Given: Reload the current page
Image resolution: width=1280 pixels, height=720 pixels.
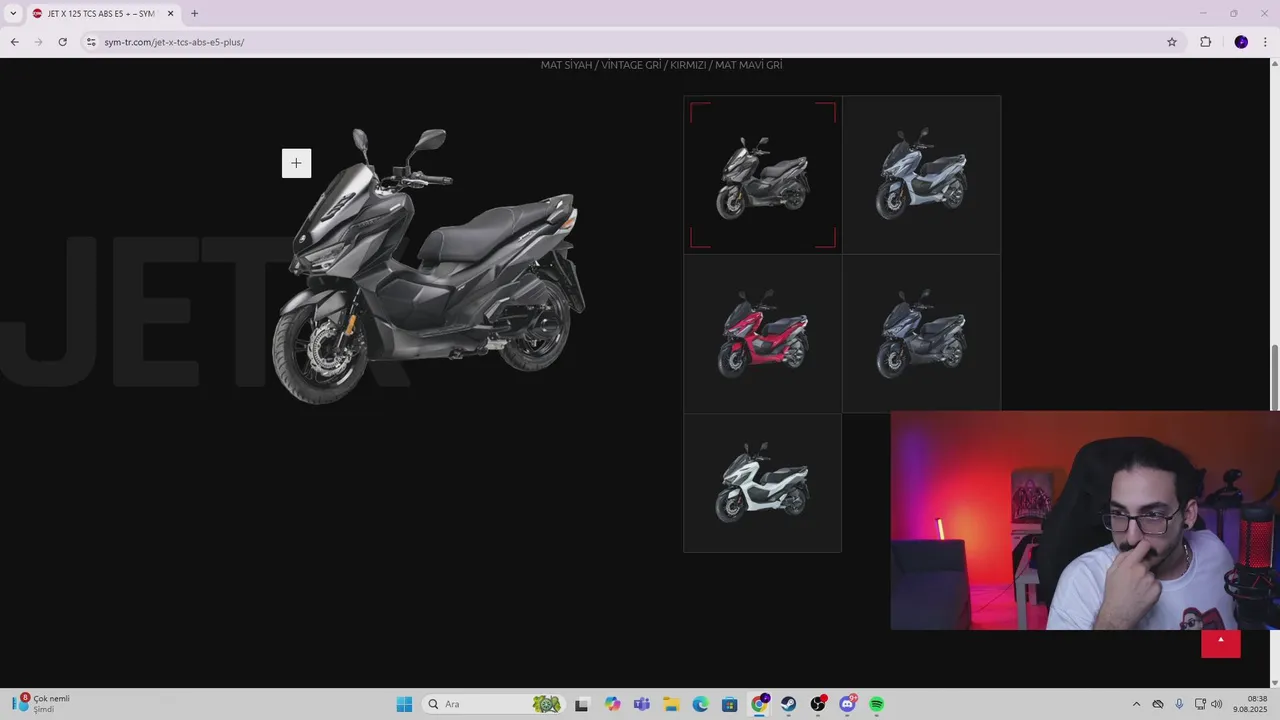Looking at the screenshot, I should click(62, 42).
